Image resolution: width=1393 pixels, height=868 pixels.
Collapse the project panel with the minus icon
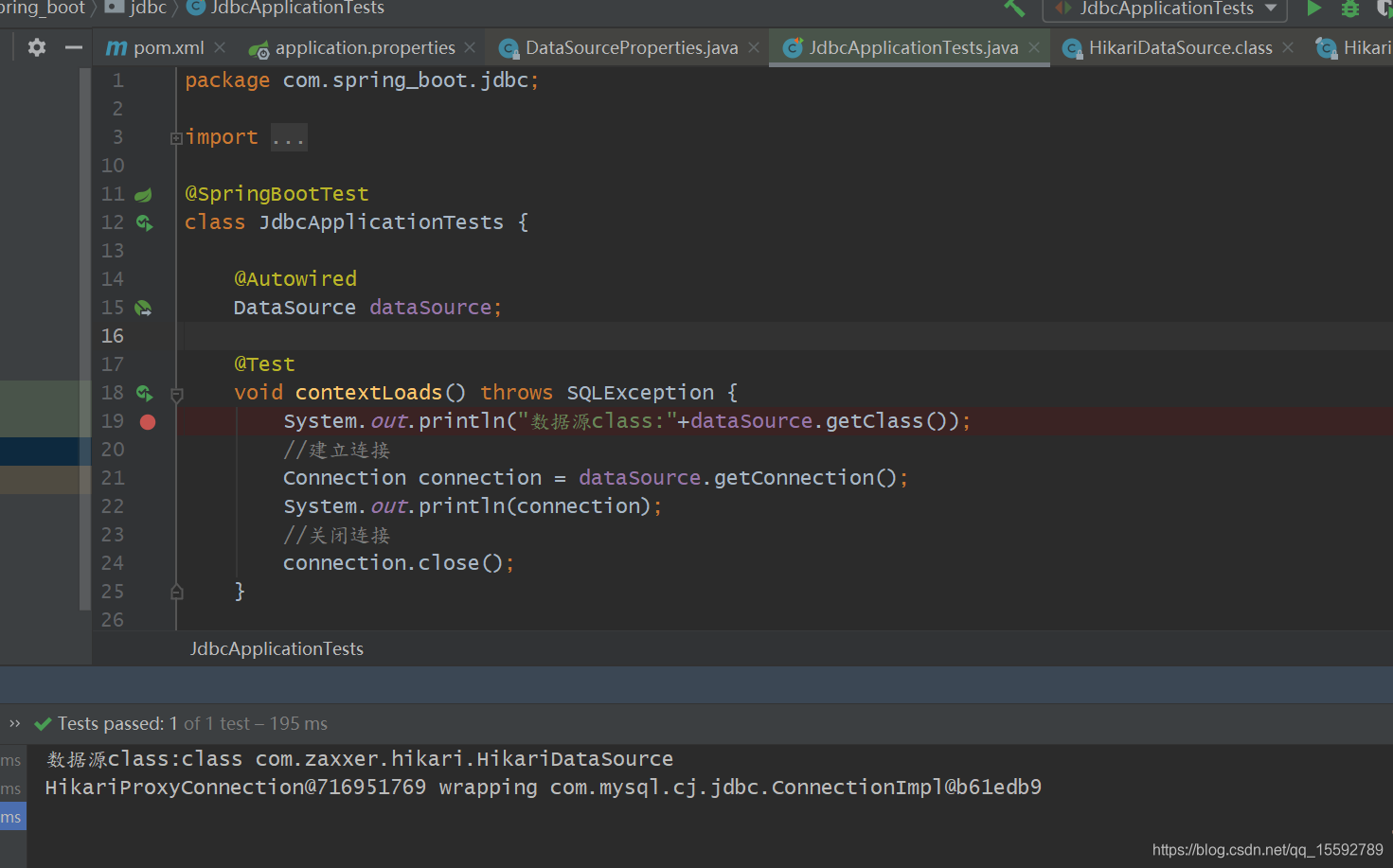coord(73,47)
